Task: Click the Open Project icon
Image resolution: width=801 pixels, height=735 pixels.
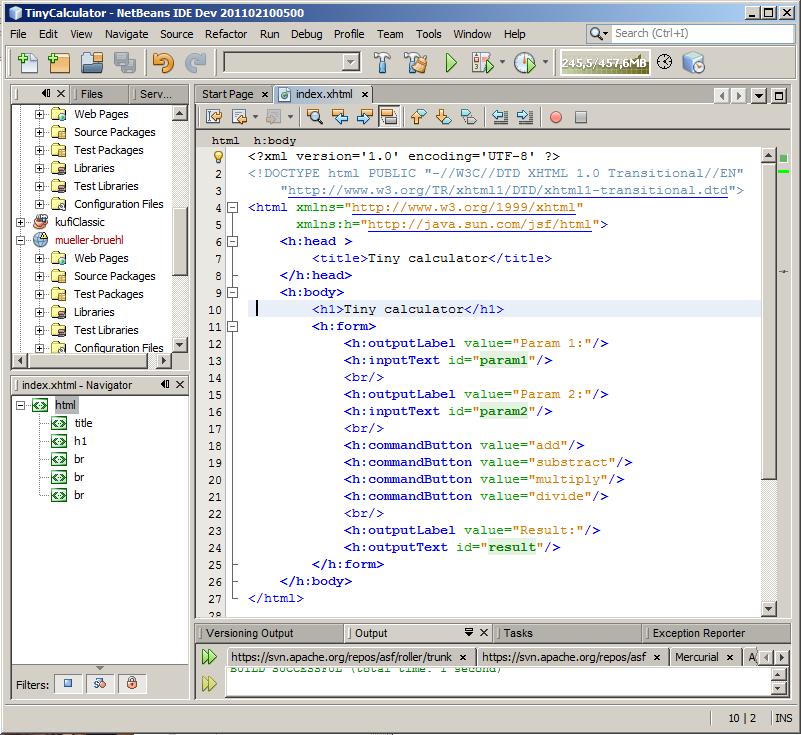Action: pyautogui.click(x=92, y=63)
